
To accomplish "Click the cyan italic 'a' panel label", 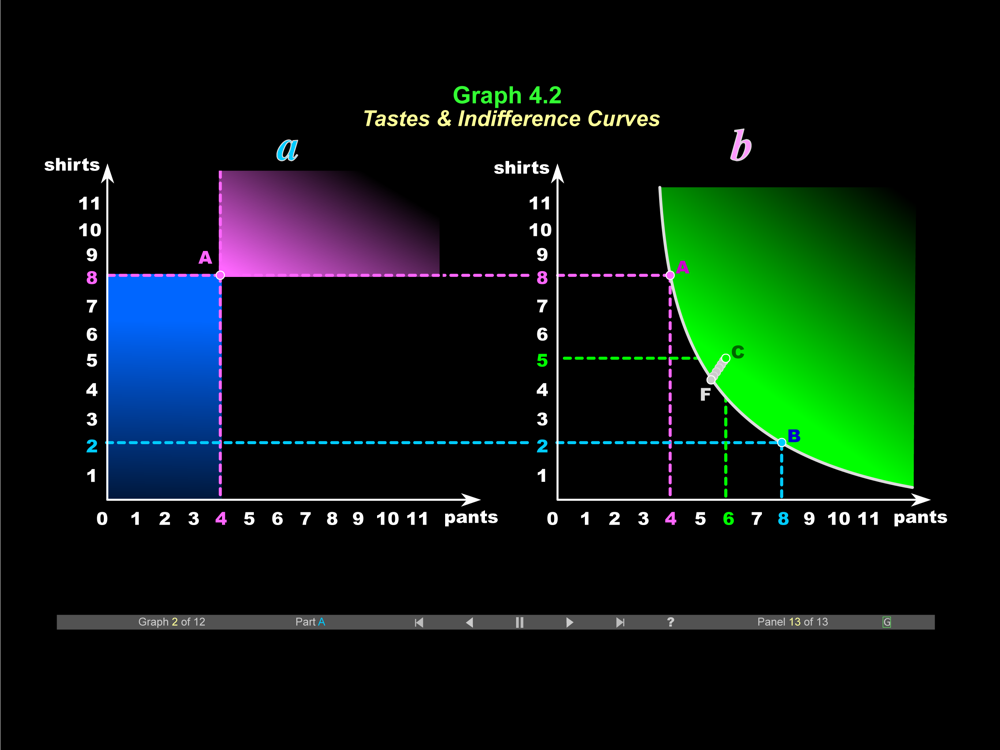I will 288,148.
